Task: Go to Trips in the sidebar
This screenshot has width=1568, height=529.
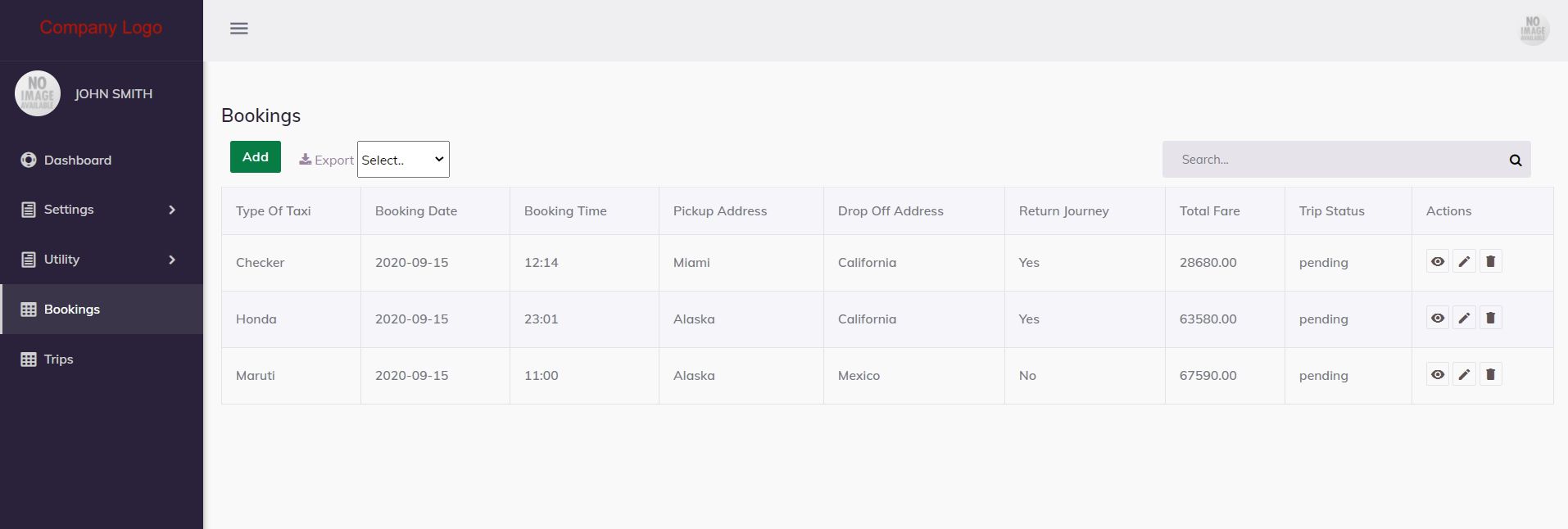Action: (58, 359)
